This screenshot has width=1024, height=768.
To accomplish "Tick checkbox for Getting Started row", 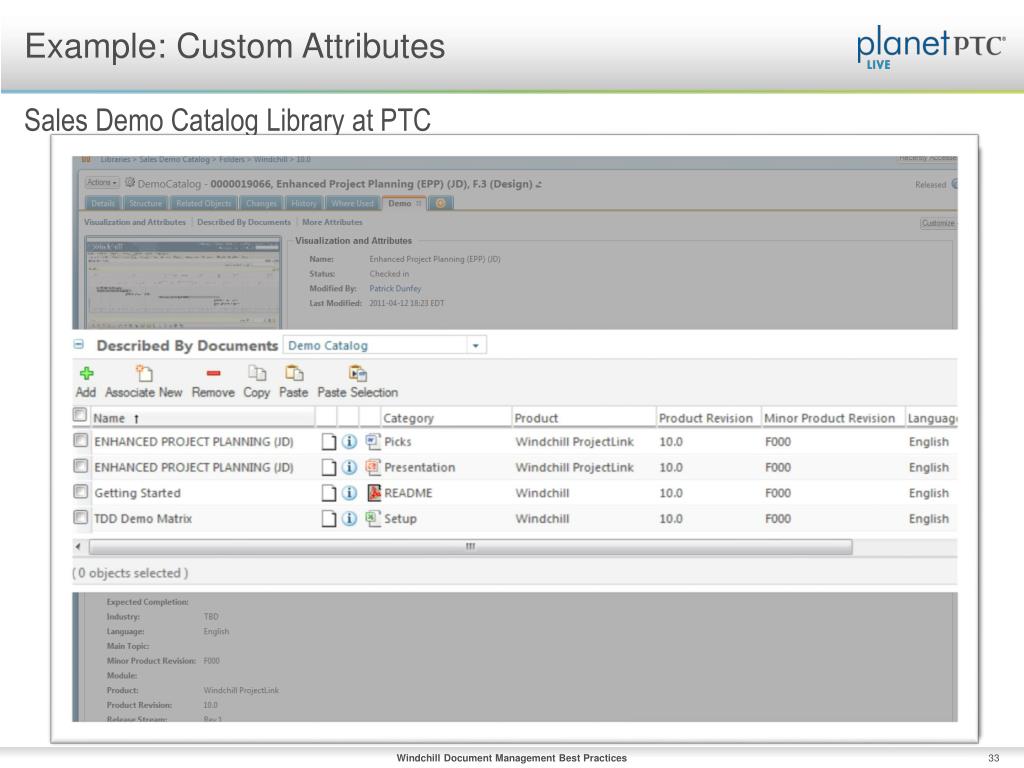I will 80,492.
